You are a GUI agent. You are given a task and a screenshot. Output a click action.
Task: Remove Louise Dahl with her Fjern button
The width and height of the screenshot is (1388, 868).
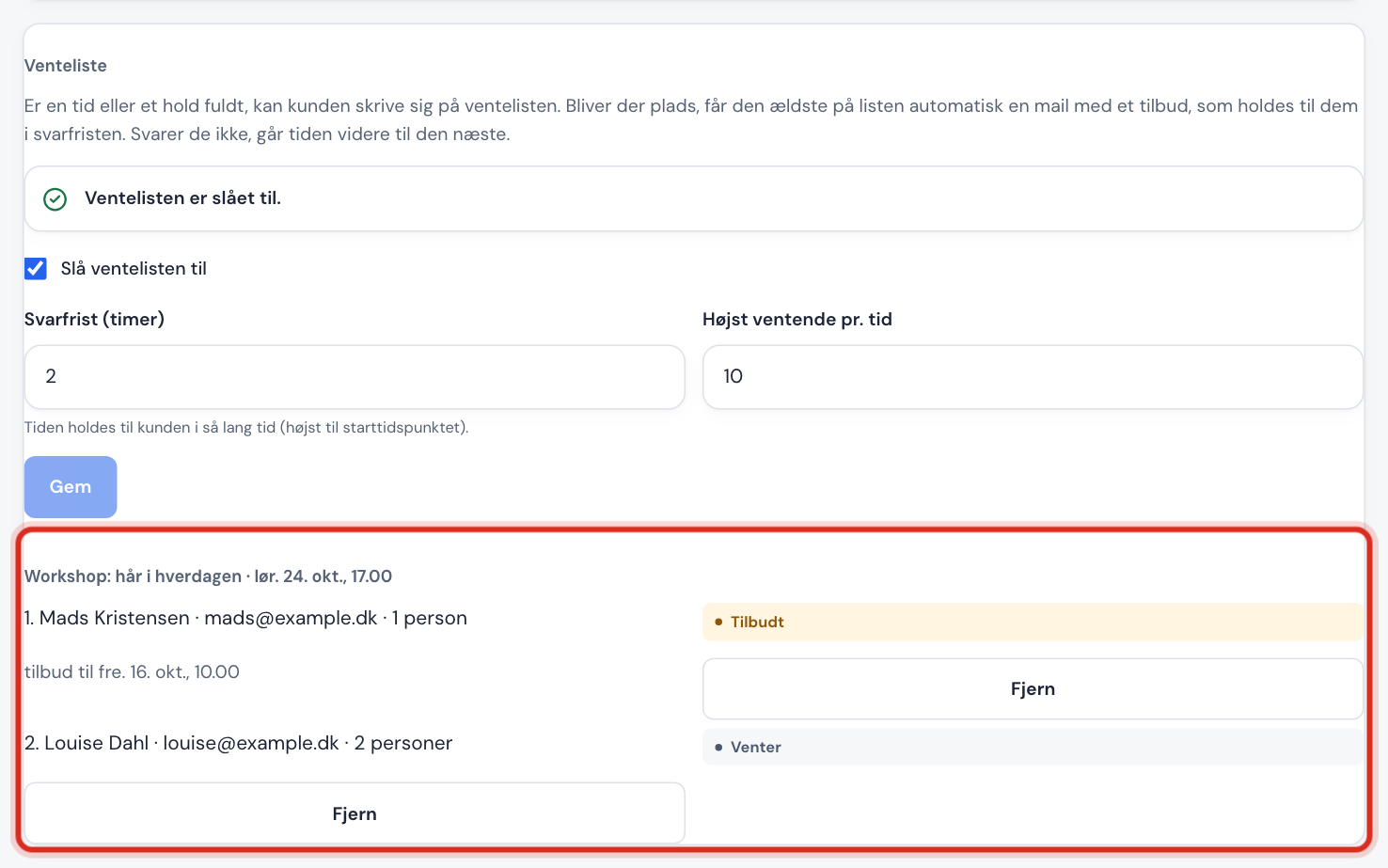click(x=355, y=814)
